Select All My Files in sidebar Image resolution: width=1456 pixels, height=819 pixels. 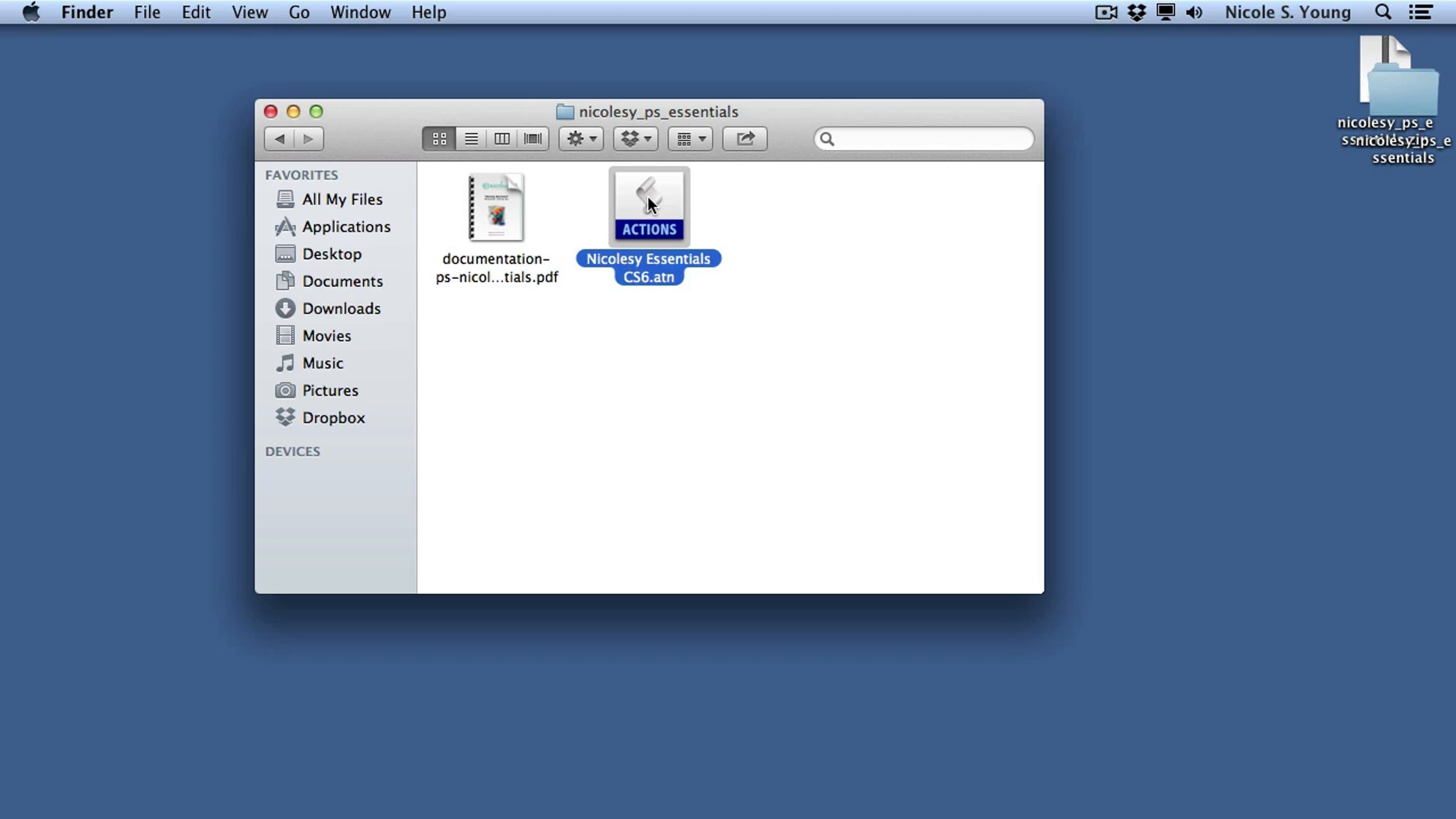pyautogui.click(x=335, y=199)
